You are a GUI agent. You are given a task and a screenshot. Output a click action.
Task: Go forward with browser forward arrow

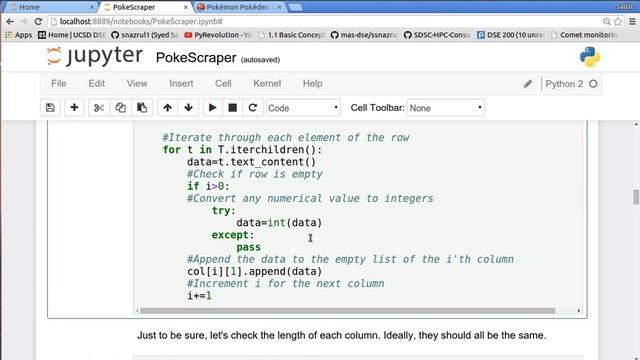click(x=24, y=21)
